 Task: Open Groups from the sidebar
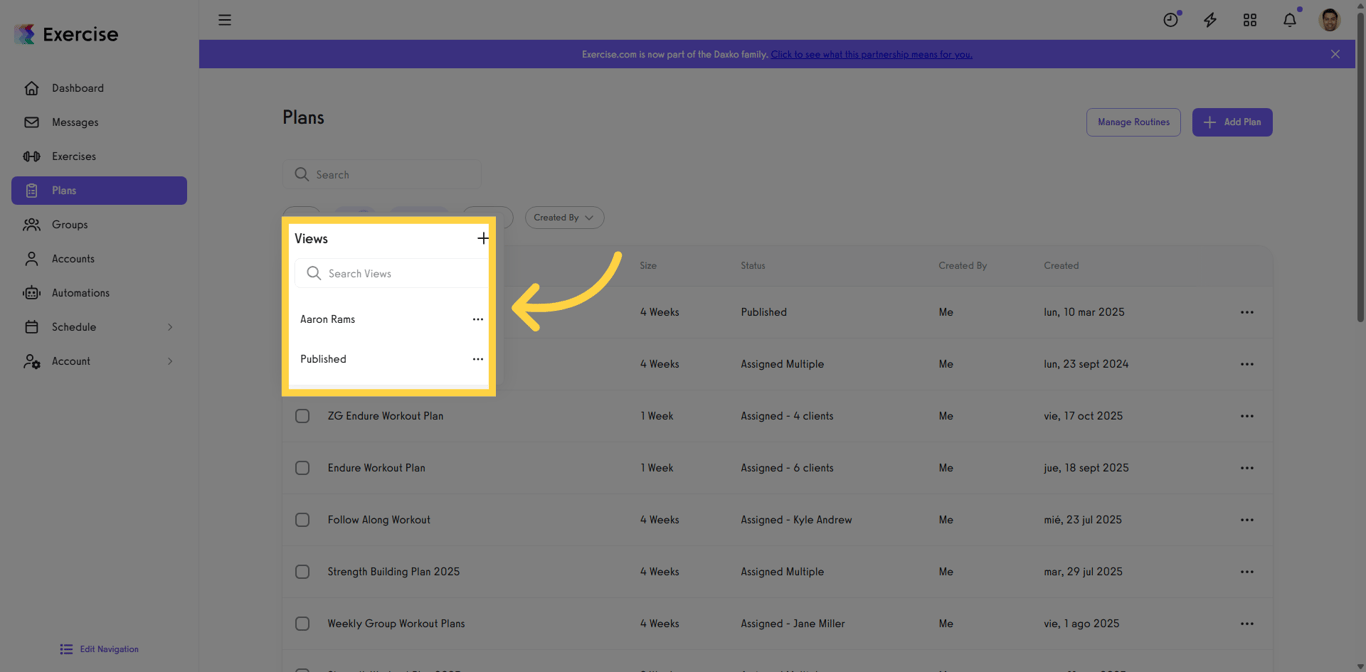coord(68,224)
